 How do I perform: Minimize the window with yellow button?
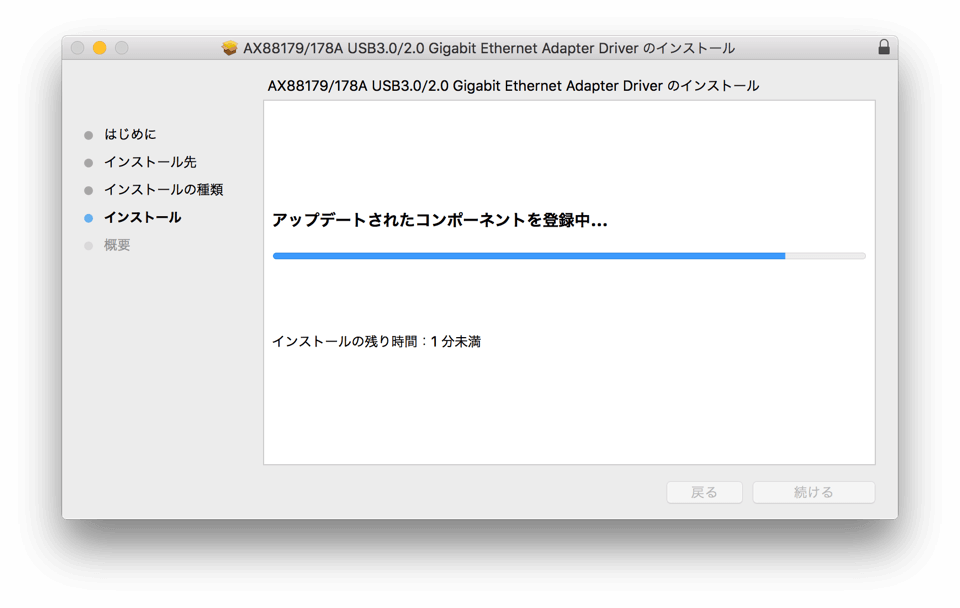click(99, 48)
